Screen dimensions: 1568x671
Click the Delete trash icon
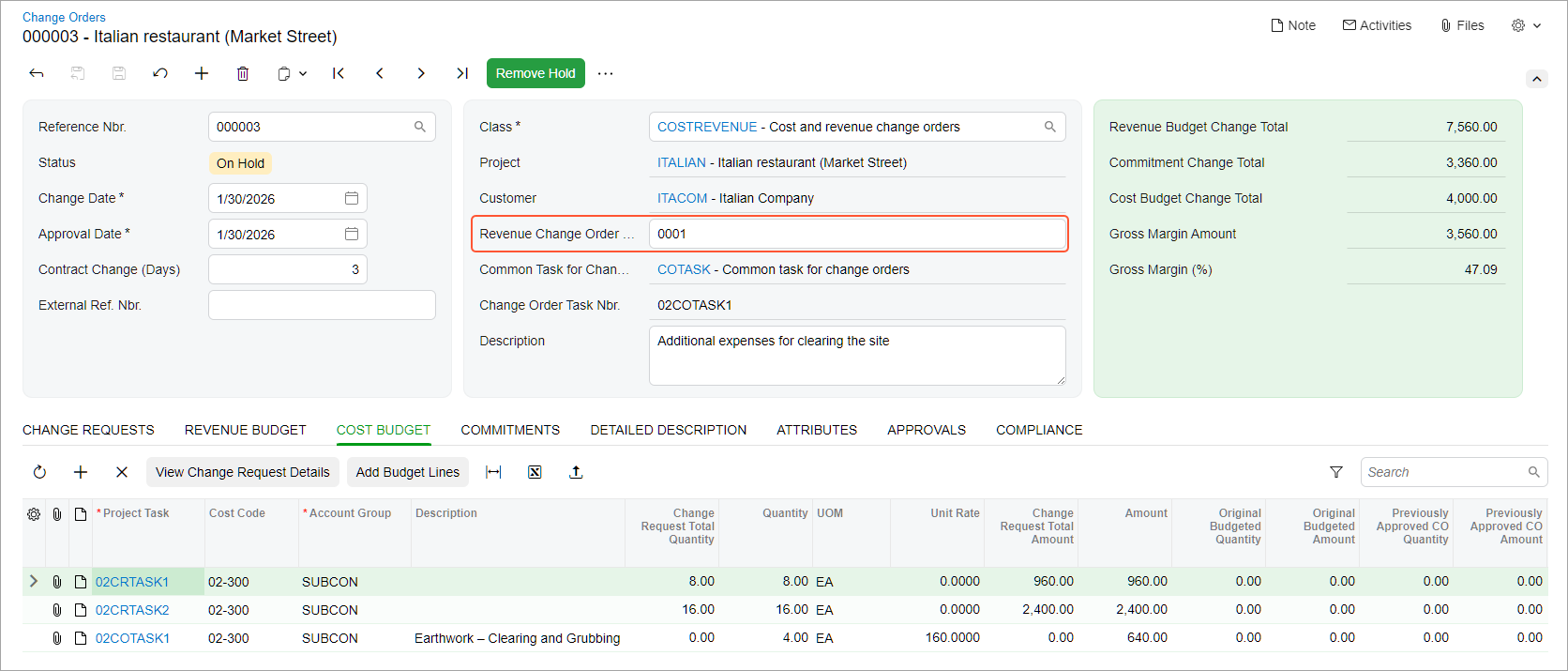click(243, 73)
